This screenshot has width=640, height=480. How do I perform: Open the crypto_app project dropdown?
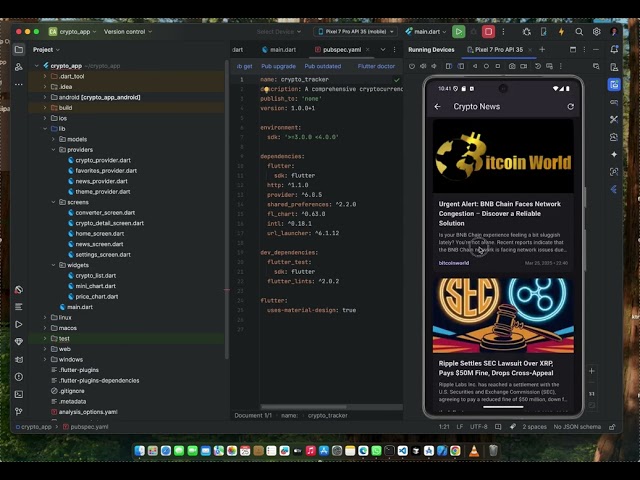[73, 31]
